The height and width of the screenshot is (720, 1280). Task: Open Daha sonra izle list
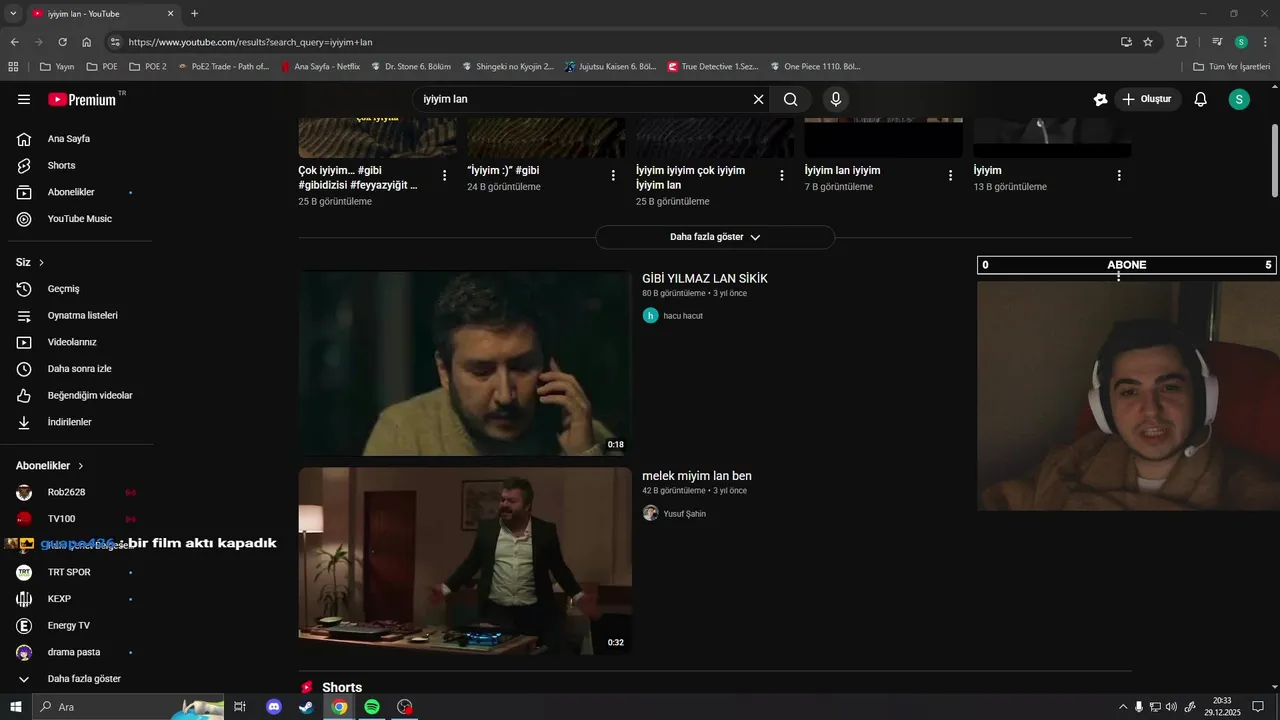click(x=80, y=369)
